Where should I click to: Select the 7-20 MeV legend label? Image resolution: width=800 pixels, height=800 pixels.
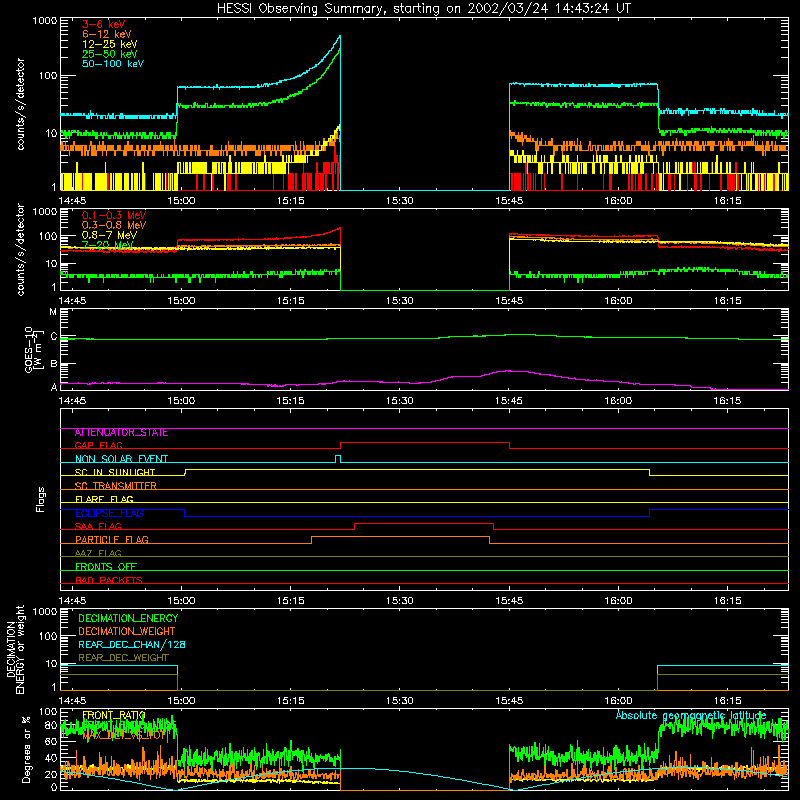point(107,245)
